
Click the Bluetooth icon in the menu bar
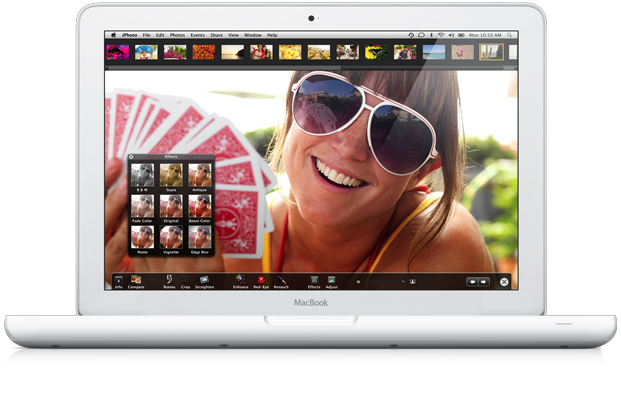[432, 35]
